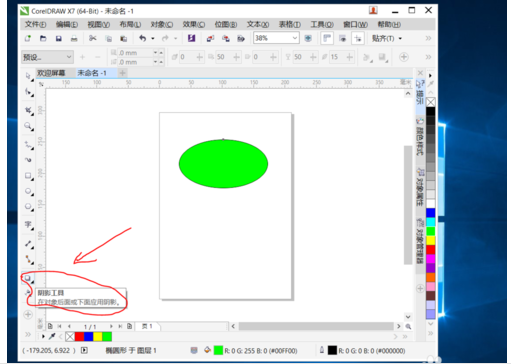Select the Pick tool in the toolbox
511x364 pixels.
(x=28, y=76)
